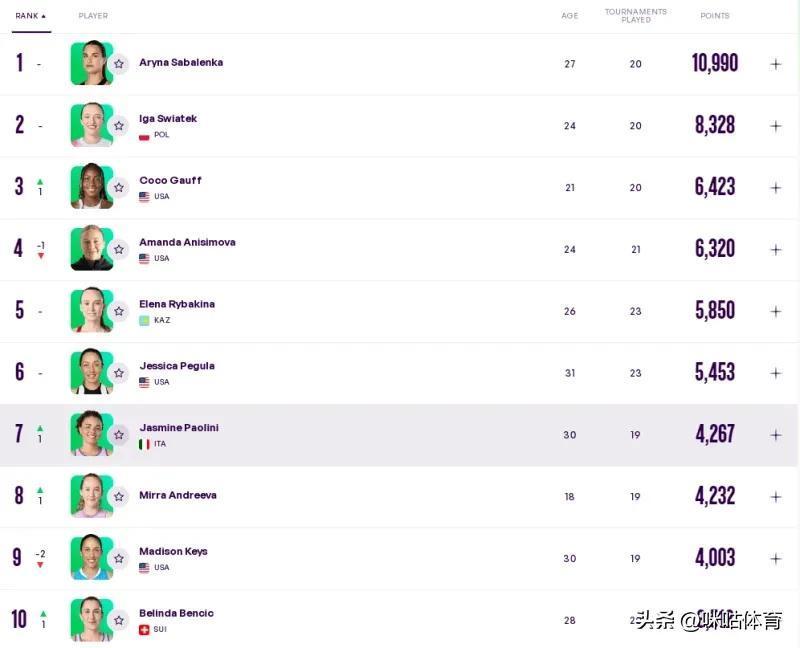Sort the table by the Rank column

[30, 16]
